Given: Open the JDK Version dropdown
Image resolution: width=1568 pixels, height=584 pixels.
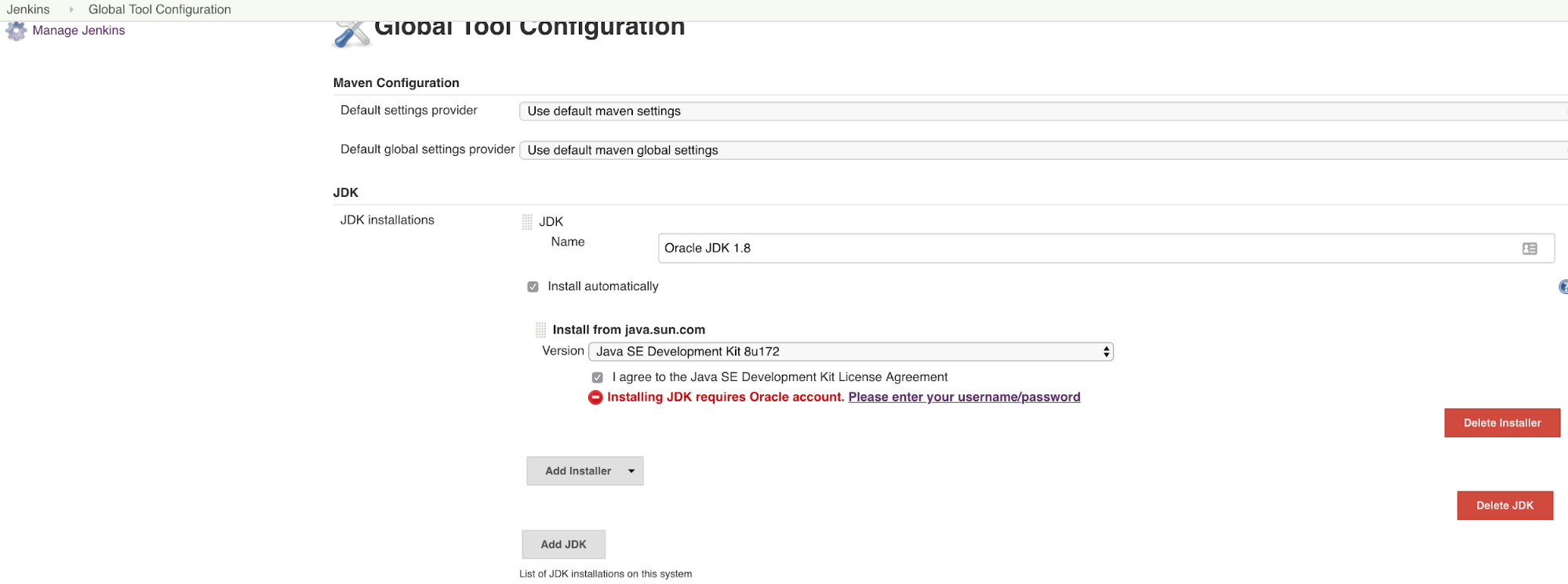Looking at the screenshot, I should point(851,352).
